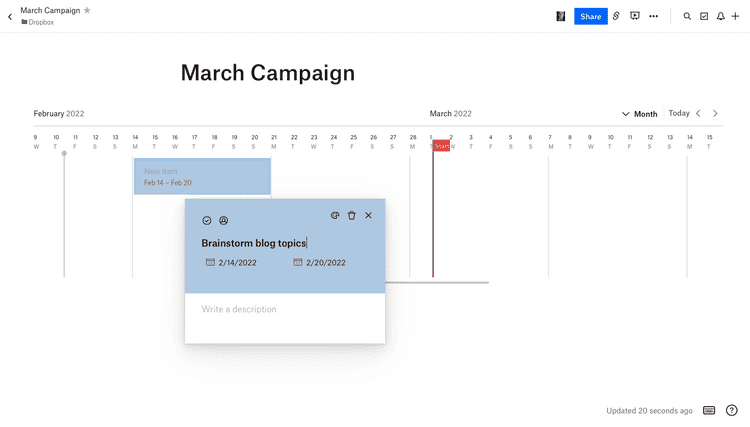Start presentation mode
The width and height of the screenshot is (750, 427).
[x=634, y=16]
